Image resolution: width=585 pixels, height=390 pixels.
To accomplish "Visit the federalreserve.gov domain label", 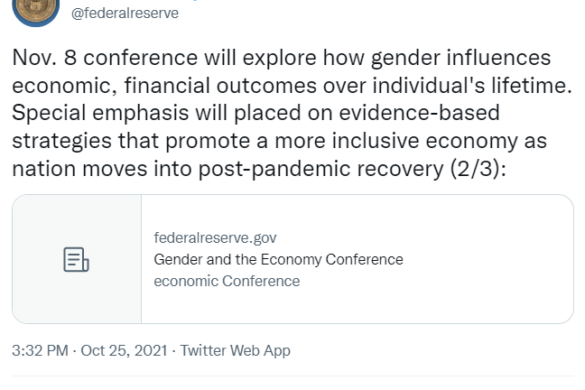I will click(215, 238).
